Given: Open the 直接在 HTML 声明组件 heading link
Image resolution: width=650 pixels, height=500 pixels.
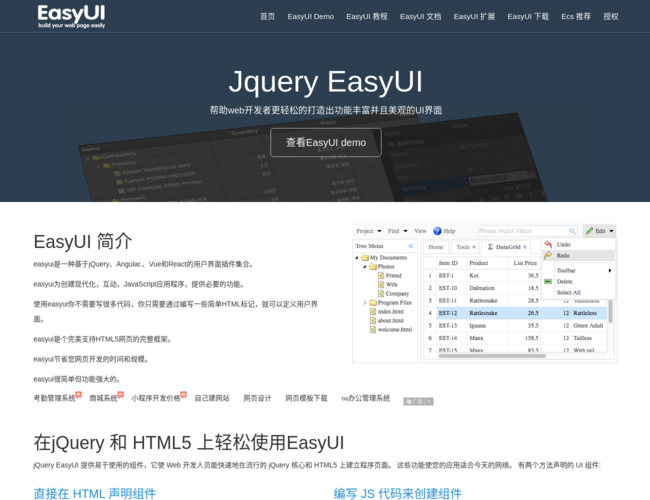Looking at the screenshot, I should coord(95,494).
